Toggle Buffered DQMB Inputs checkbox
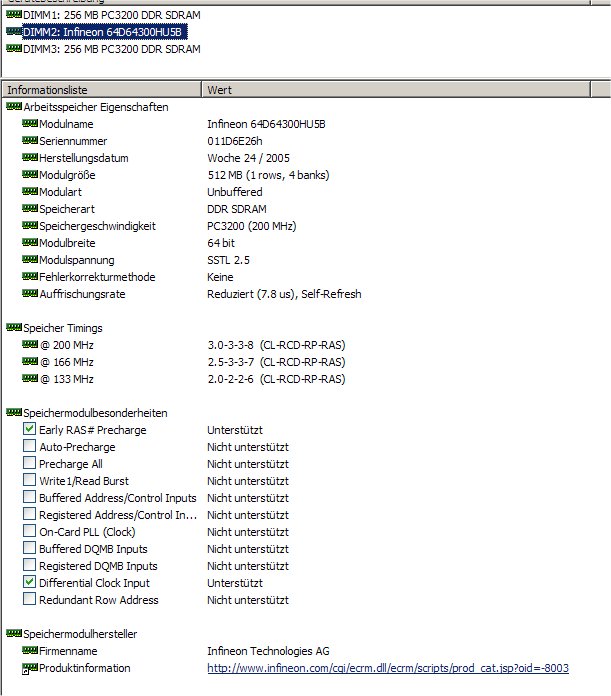 pyautogui.click(x=29, y=548)
